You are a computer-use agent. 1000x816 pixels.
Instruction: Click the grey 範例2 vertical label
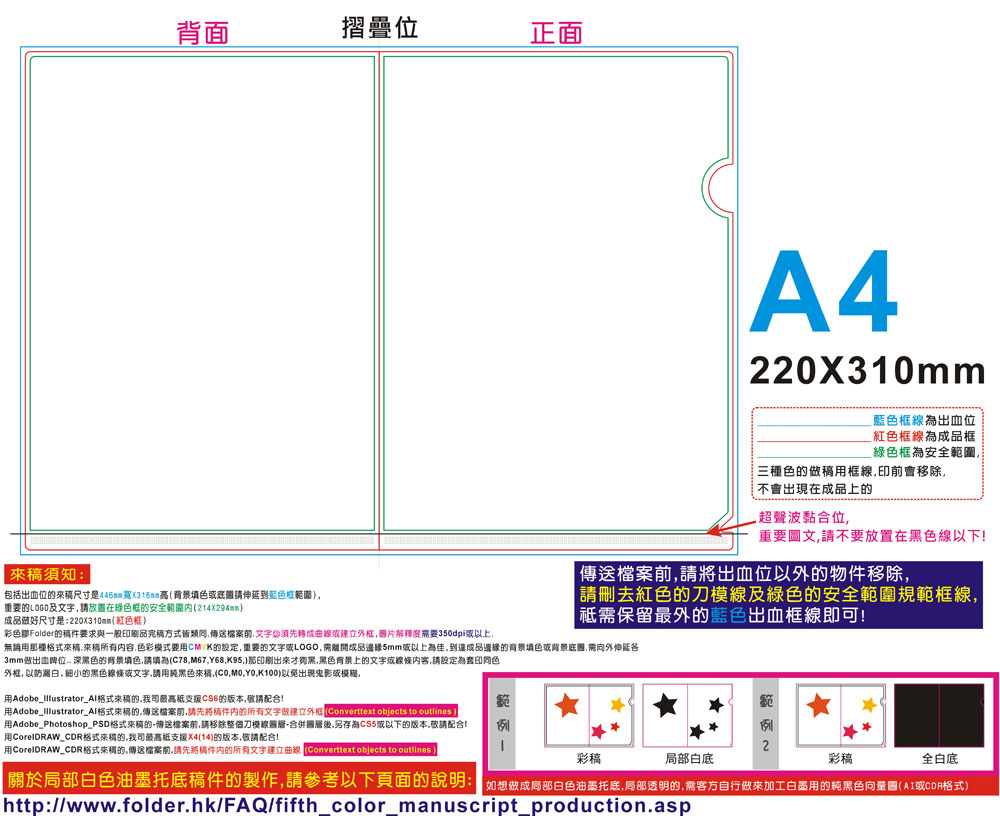pos(767,723)
